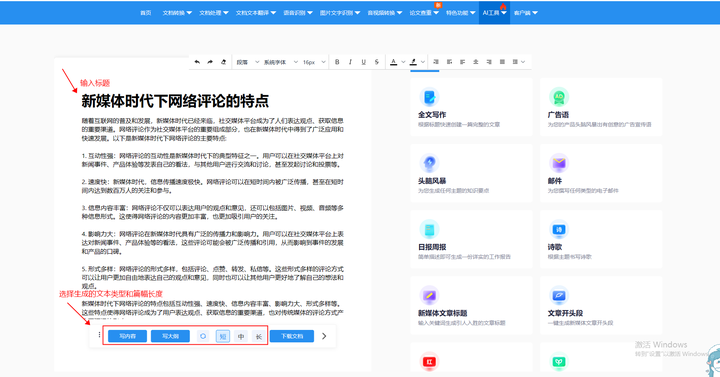The height and width of the screenshot is (377, 720).
Task: Align text center
Action: [x=476, y=62]
